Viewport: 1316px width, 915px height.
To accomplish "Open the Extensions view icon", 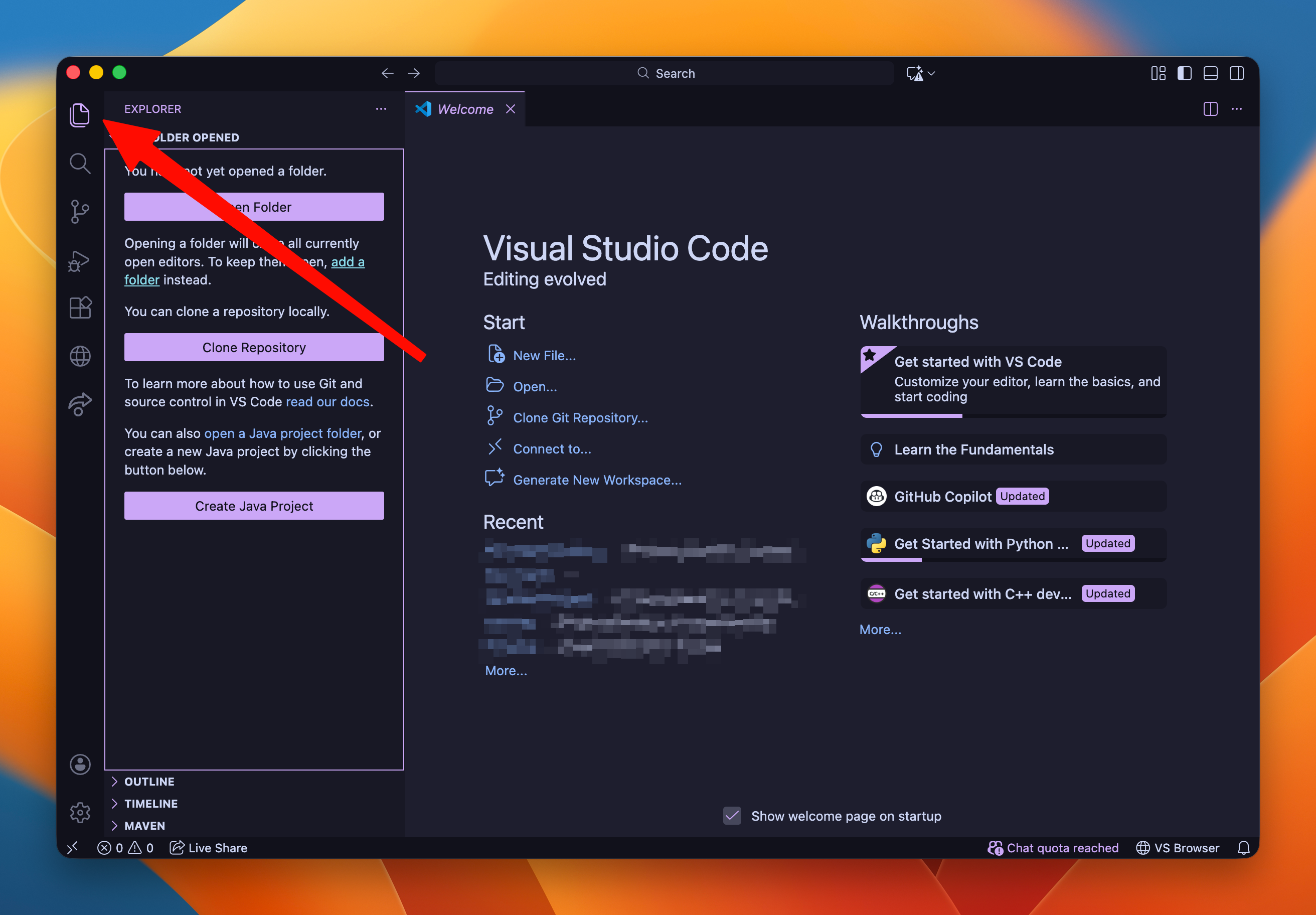I will (80, 308).
